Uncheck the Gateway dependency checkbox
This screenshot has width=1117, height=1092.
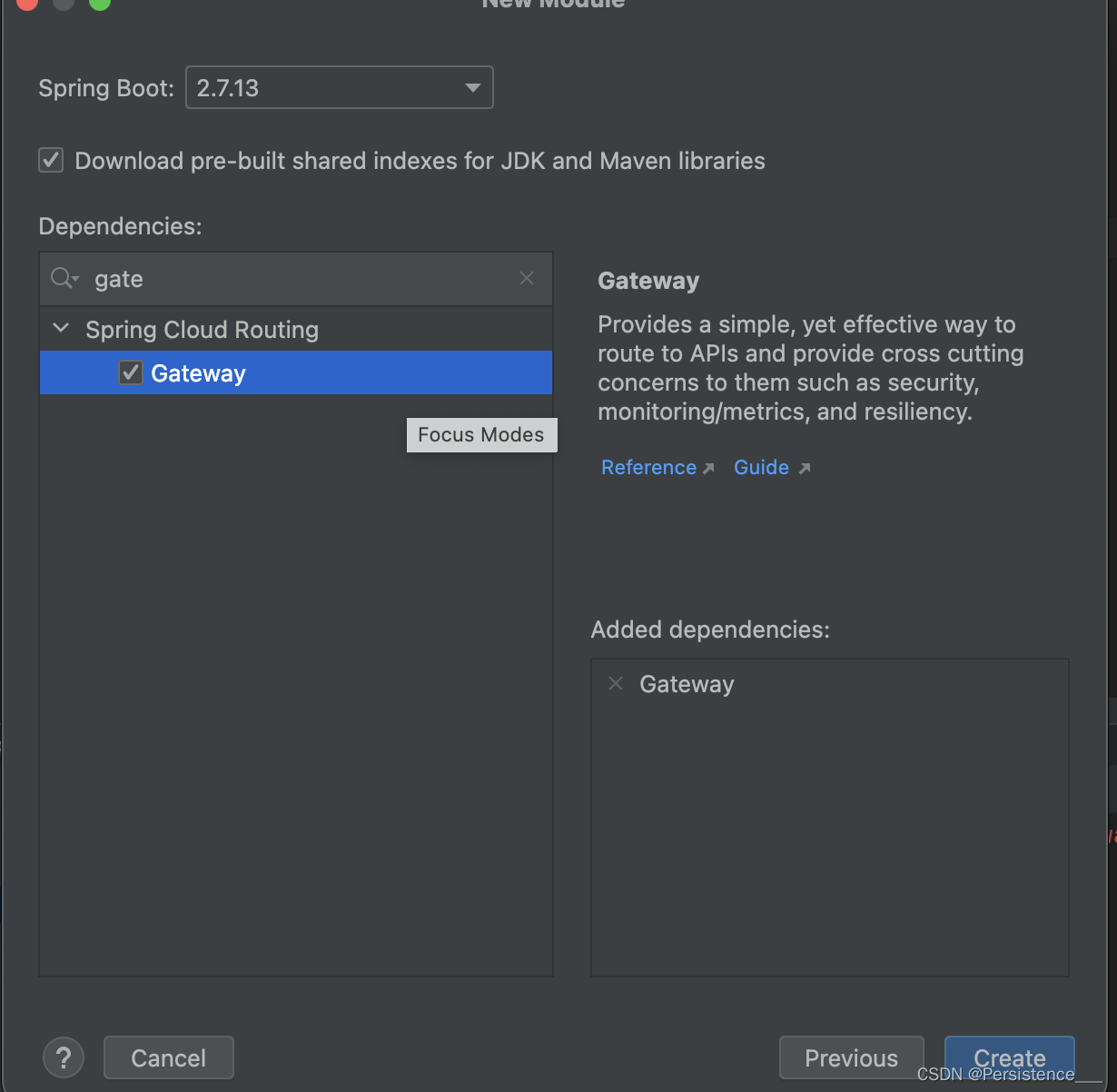tap(131, 373)
